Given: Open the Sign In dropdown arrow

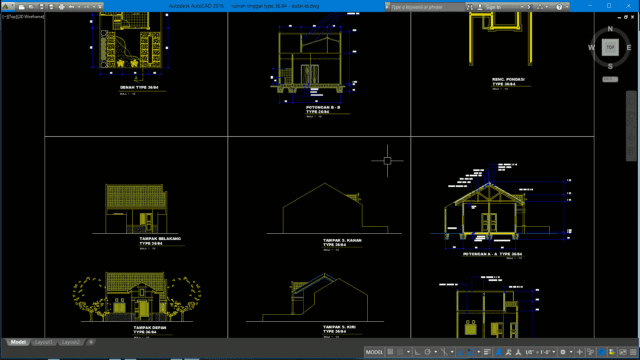Looking at the screenshot, I should coord(522,7).
